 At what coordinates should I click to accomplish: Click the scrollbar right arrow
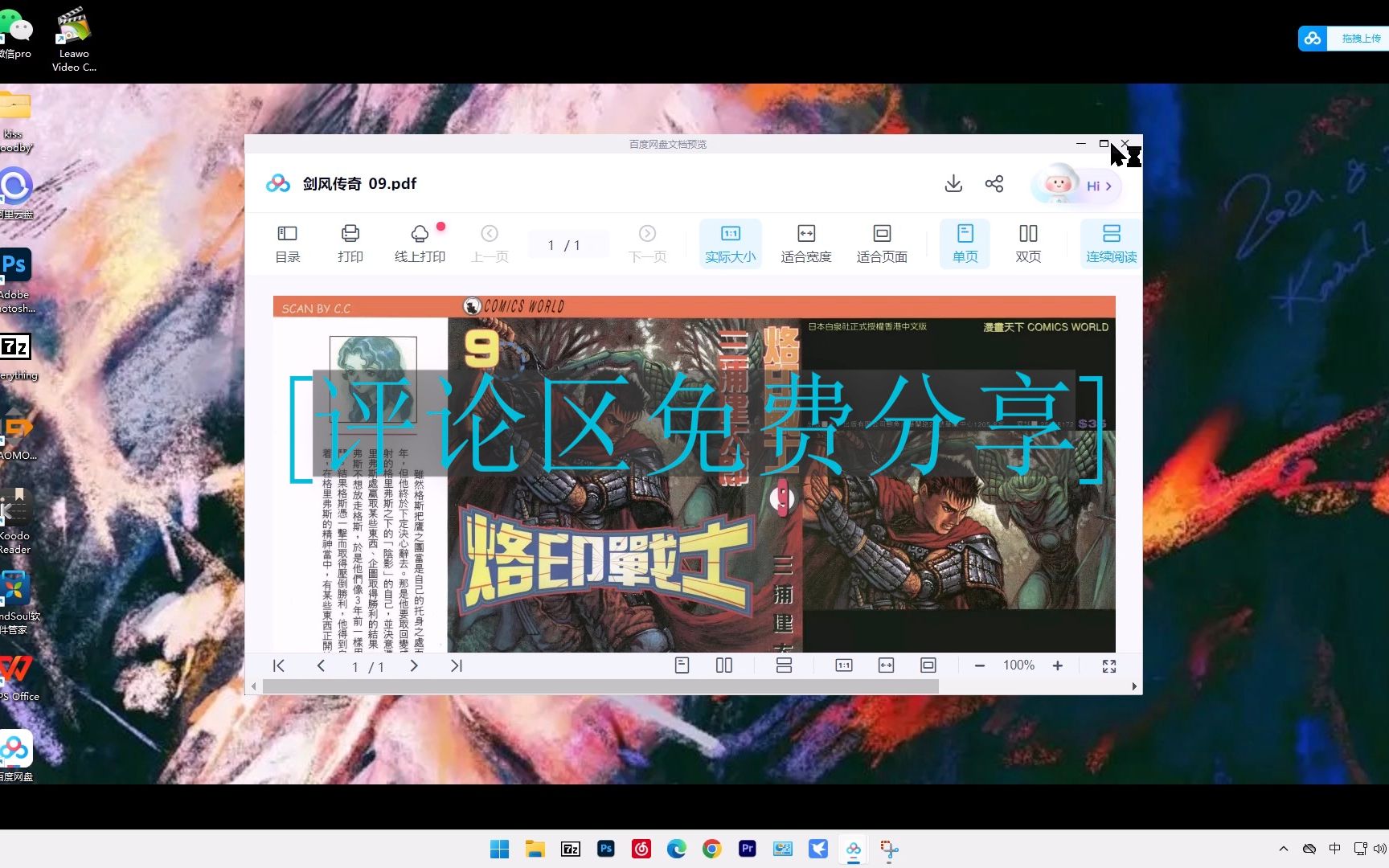pos(1134,686)
